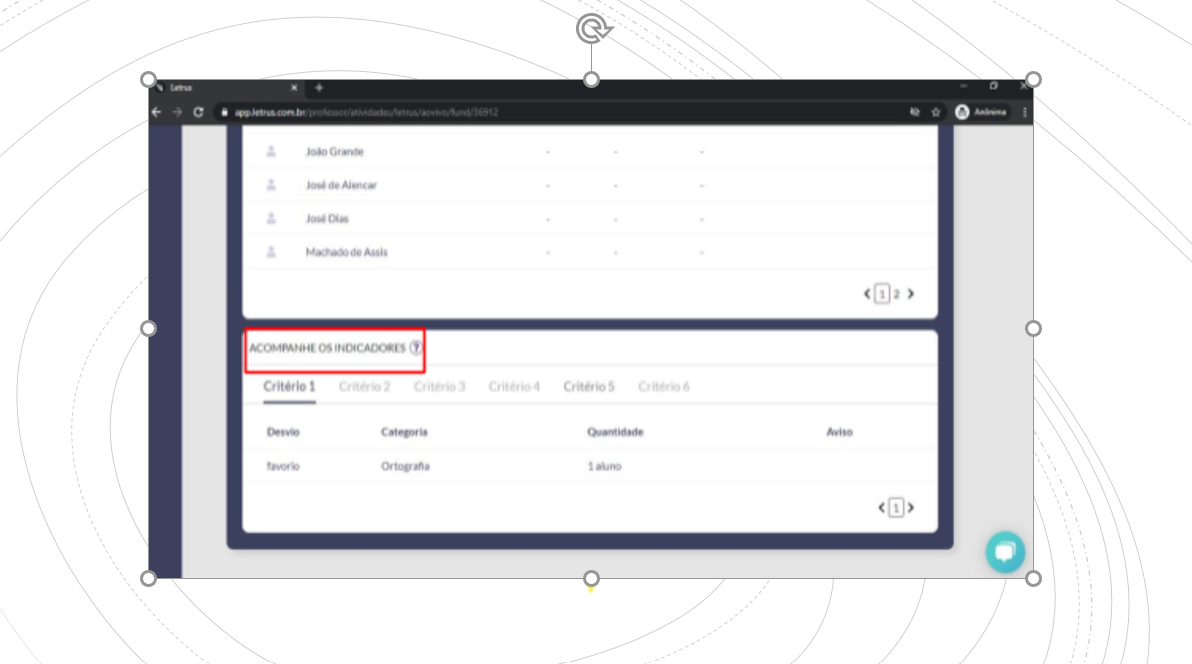Switch to the Critério 5 tab
The width and height of the screenshot is (1192, 664).
588,386
